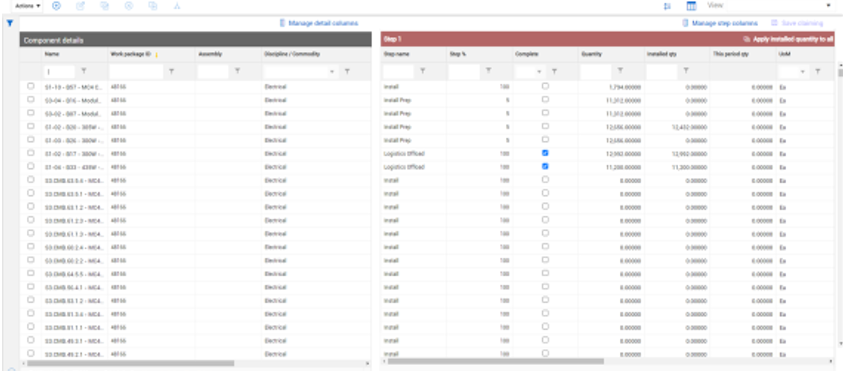Sort by the Work package ID header
Image resolution: width=843 pixels, height=371 pixels.
tap(131, 54)
